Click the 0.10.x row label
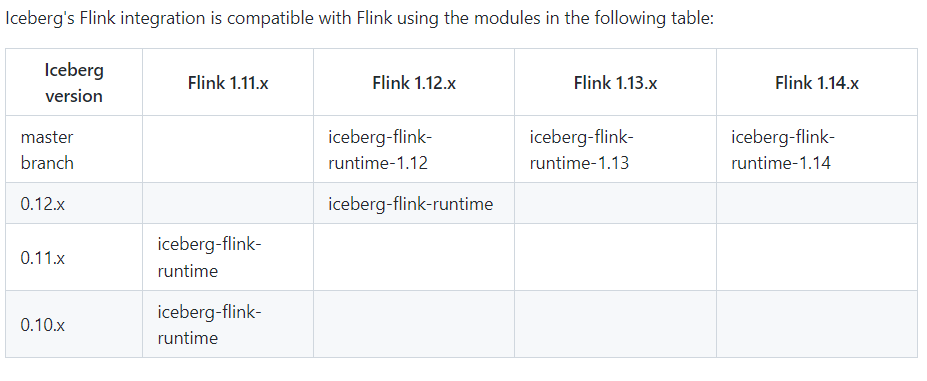This screenshot has width=927, height=381. point(43,325)
